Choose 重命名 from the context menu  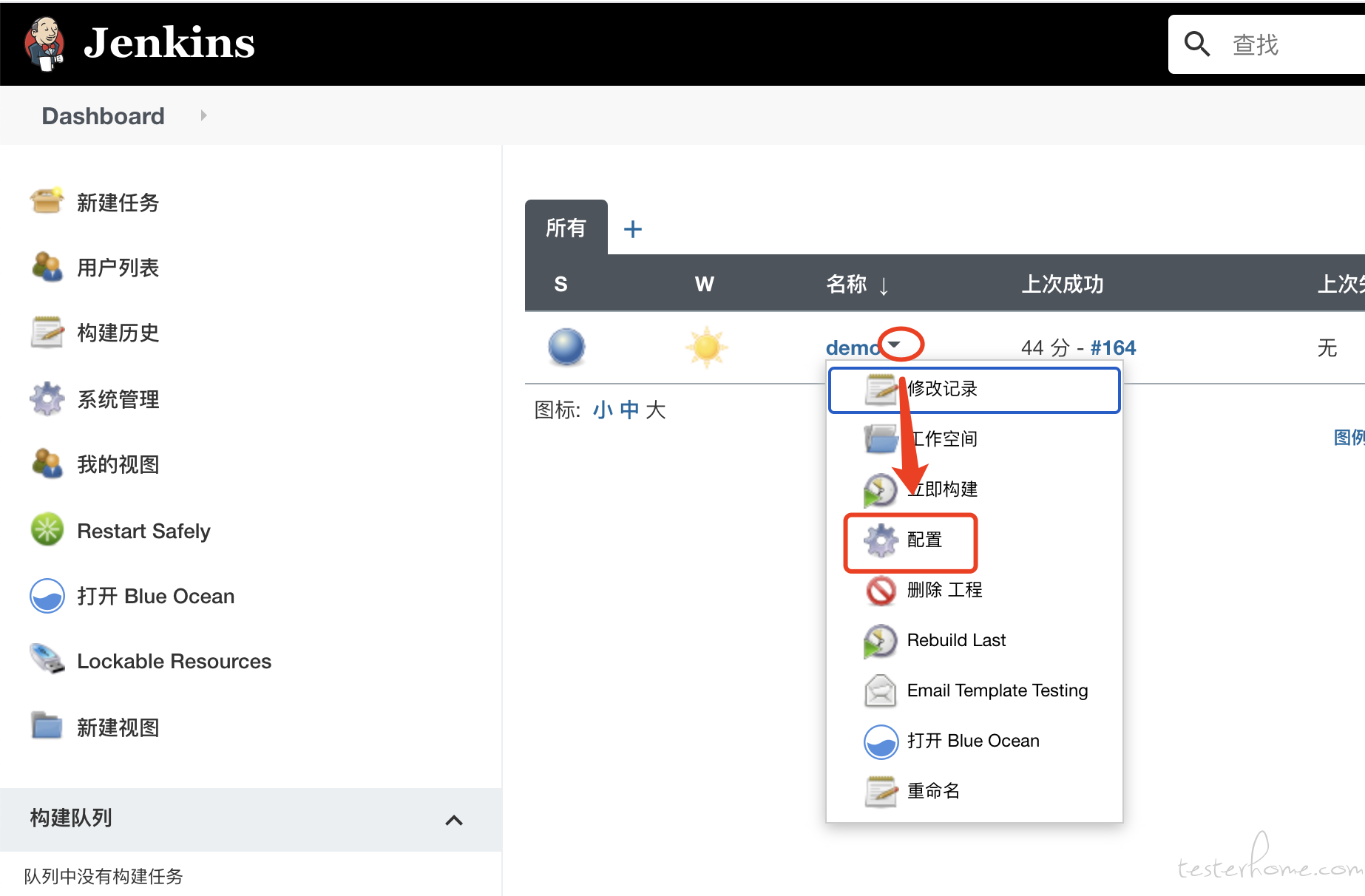(974, 791)
